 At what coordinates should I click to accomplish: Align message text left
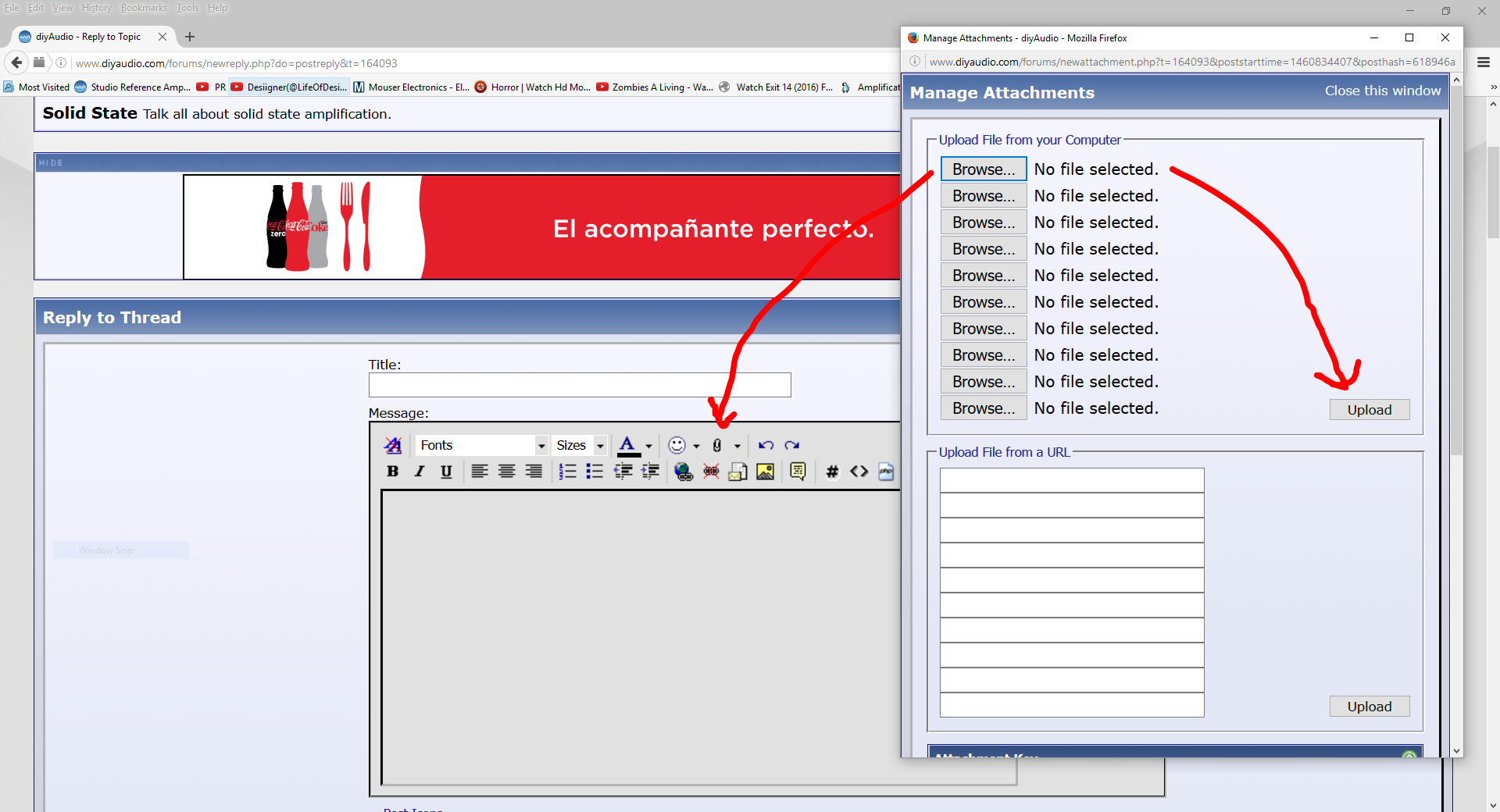click(480, 471)
